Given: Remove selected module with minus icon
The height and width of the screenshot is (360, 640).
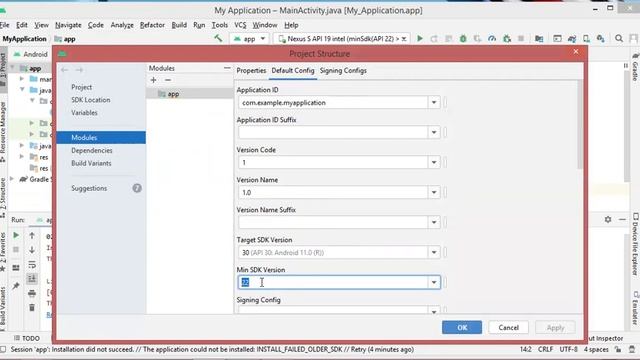Looking at the screenshot, I should coord(168,80).
